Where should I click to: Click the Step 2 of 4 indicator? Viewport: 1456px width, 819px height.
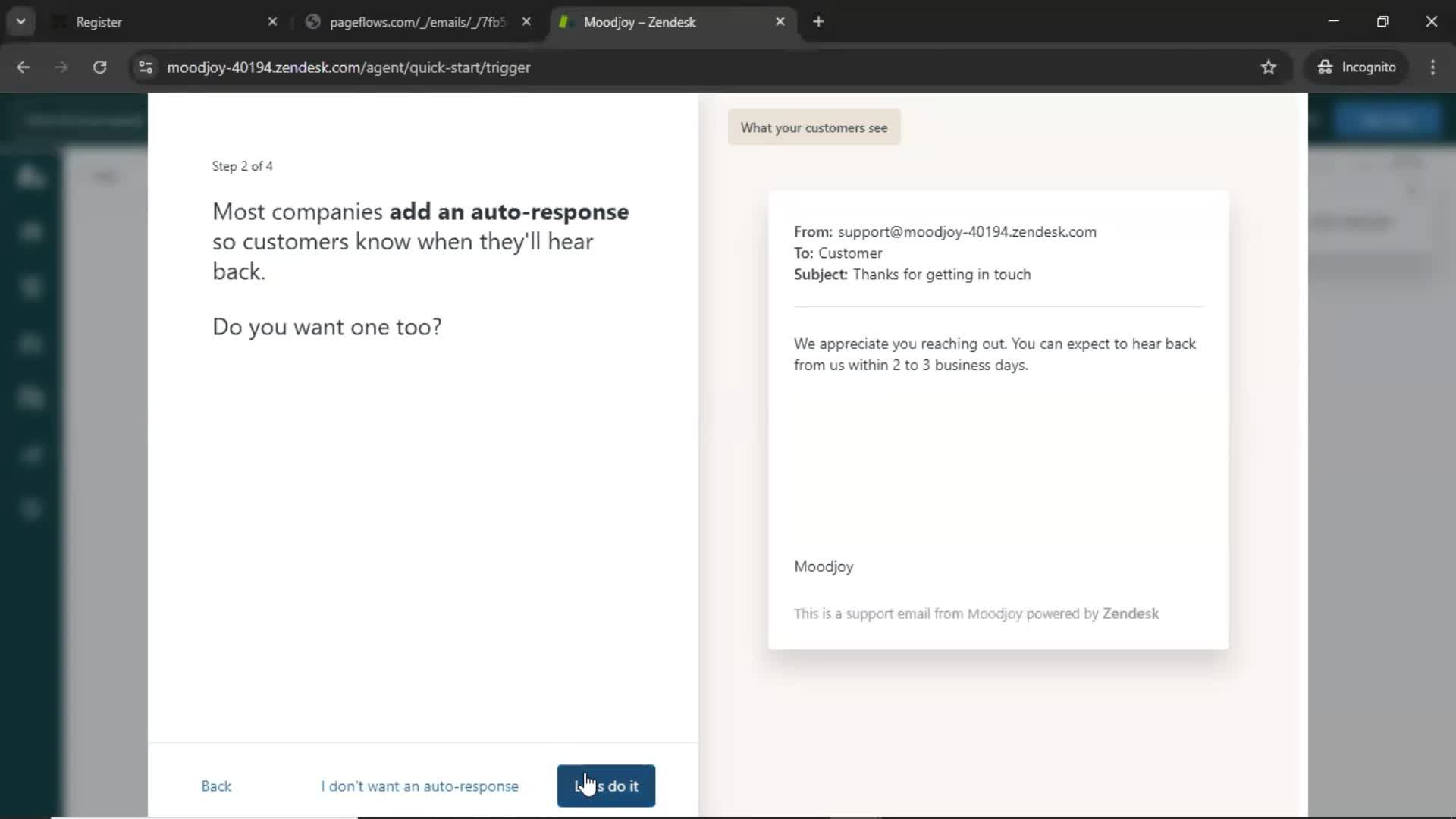click(x=243, y=166)
